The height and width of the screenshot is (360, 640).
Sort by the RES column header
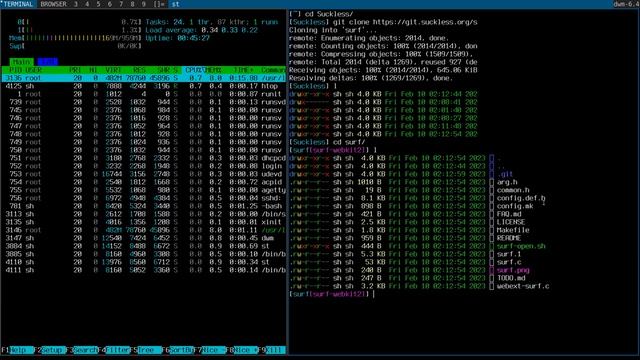pyautogui.click(x=139, y=70)
